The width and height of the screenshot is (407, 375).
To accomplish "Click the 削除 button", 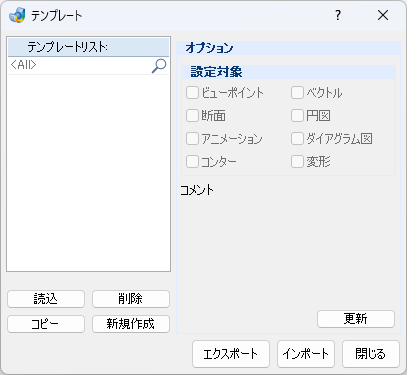I will pyautogui.click(x=131, y=299).
